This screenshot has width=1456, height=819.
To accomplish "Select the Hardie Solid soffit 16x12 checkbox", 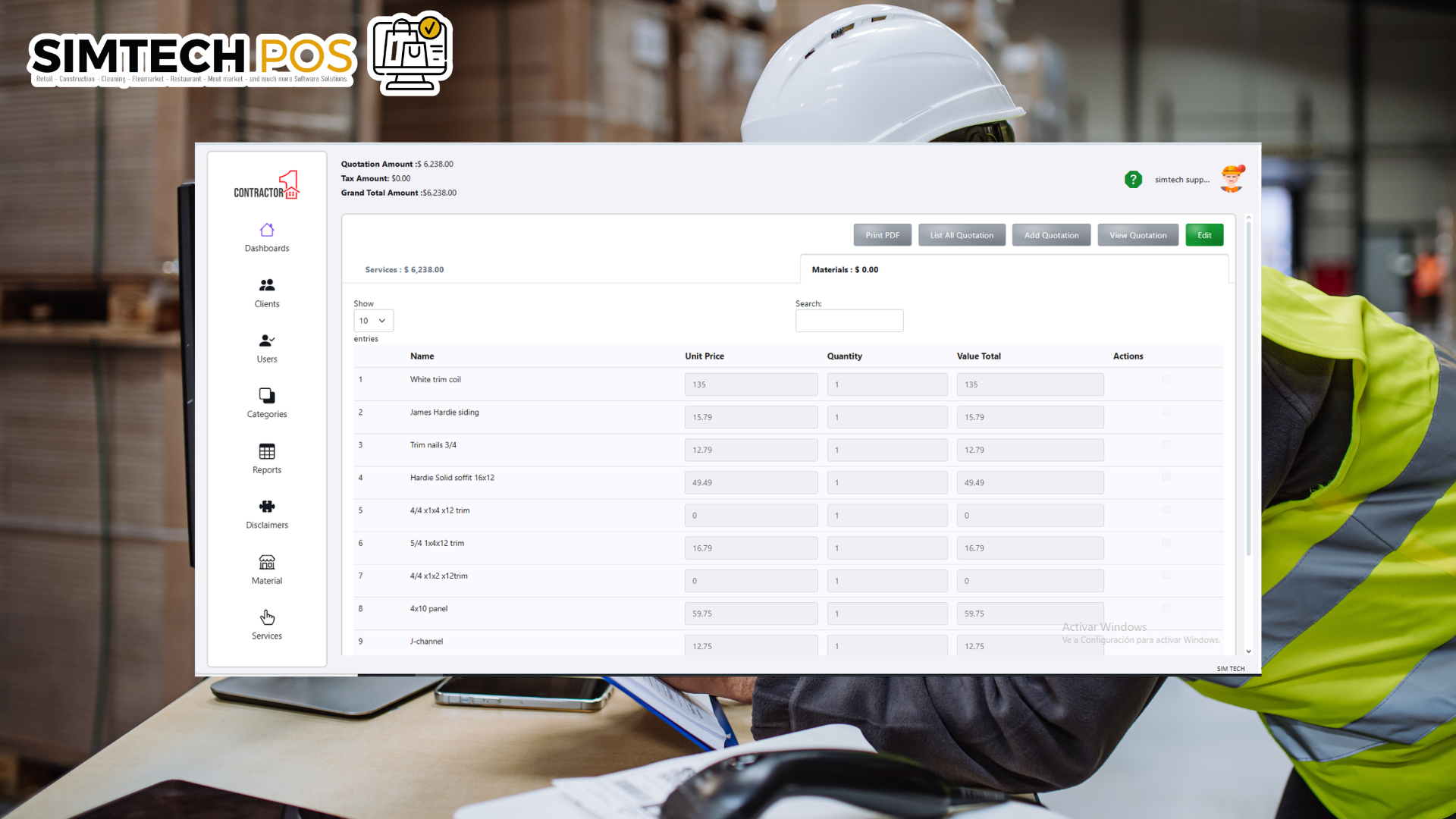I will tap(1166, 477).
